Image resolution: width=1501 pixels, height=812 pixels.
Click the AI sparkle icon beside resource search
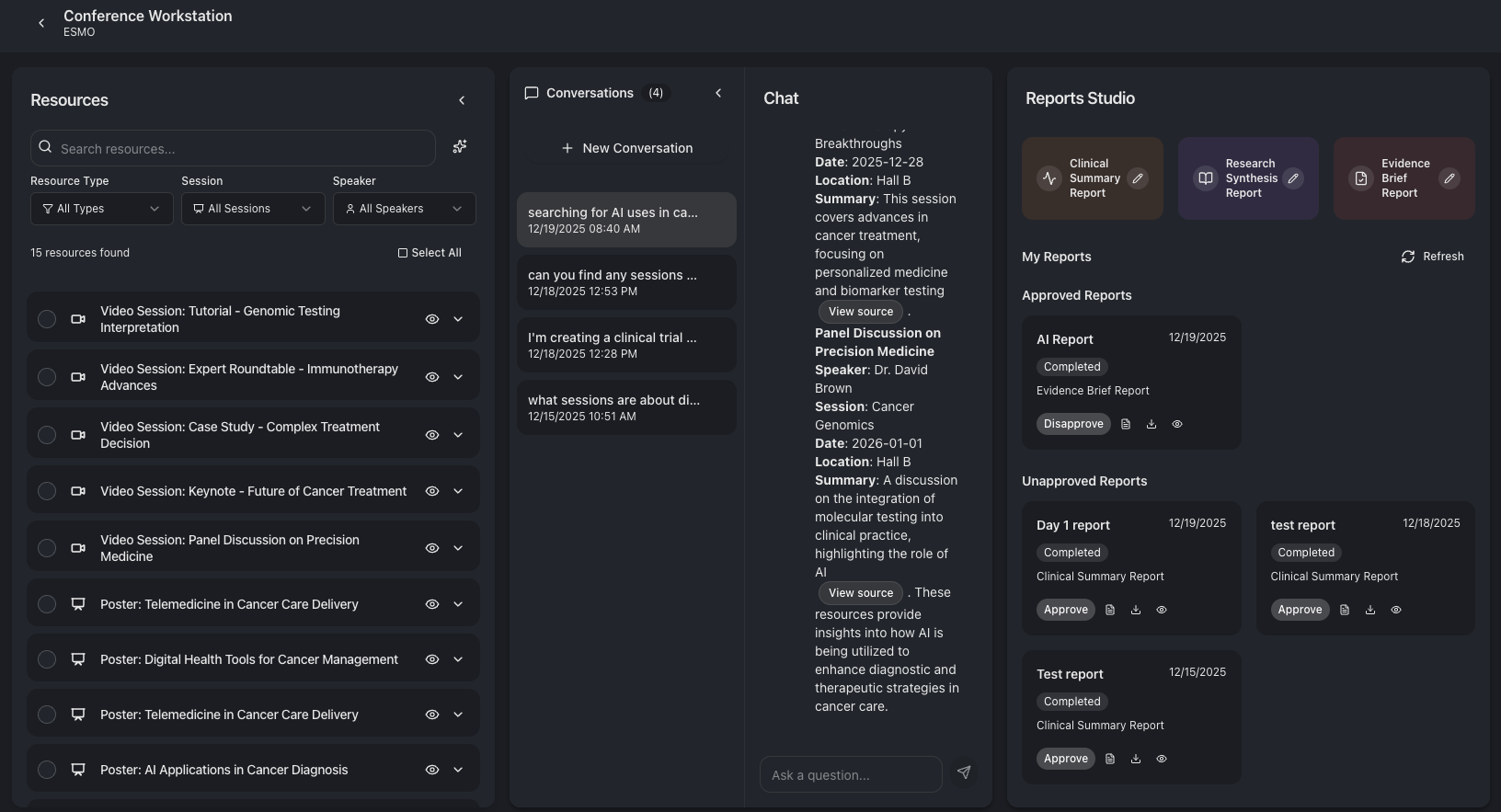tap(460, 147)
